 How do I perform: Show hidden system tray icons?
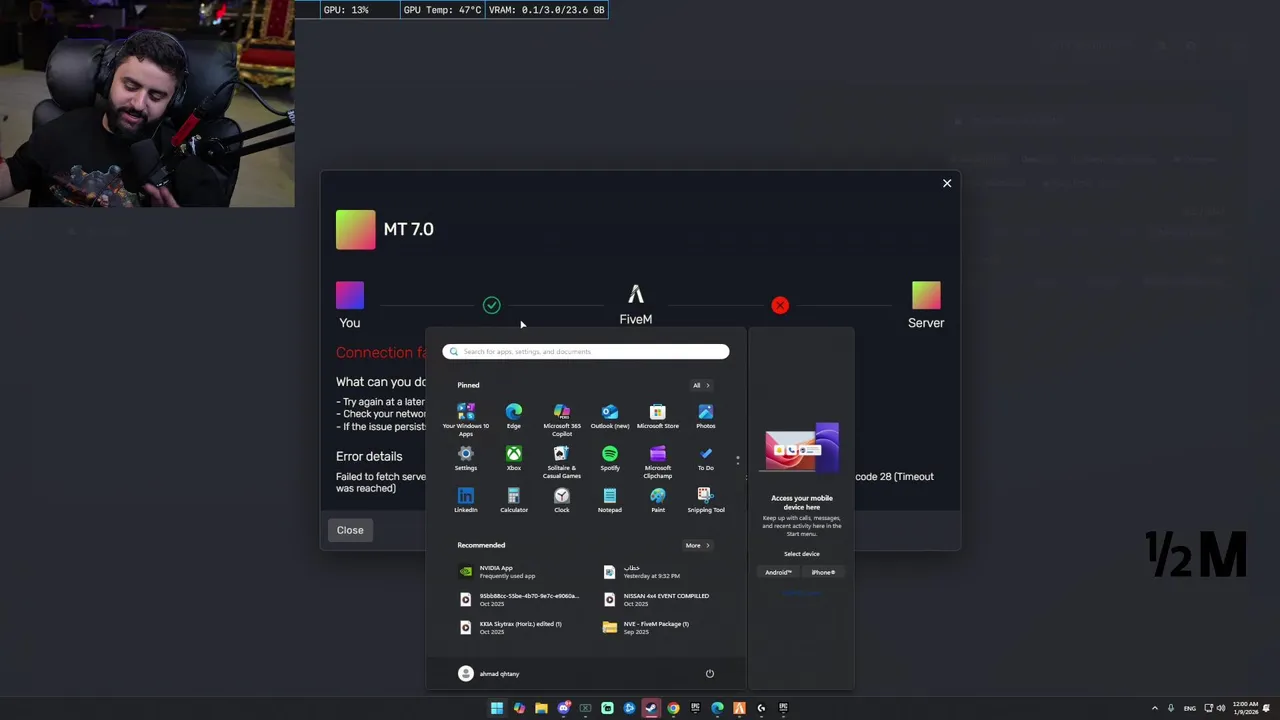tap(1155, 708)
